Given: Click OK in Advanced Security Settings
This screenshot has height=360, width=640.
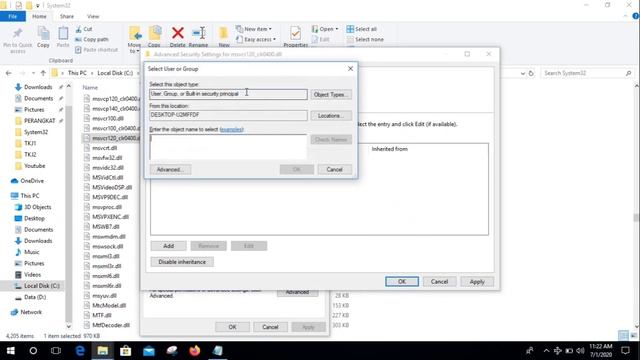Looking at the screenshot, I should click(402, 282).
